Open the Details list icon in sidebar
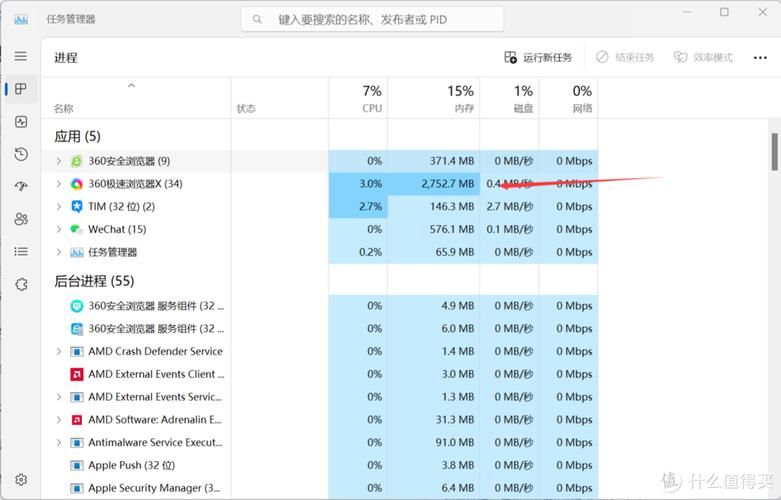The image size is (781, 500). [21, 251]
